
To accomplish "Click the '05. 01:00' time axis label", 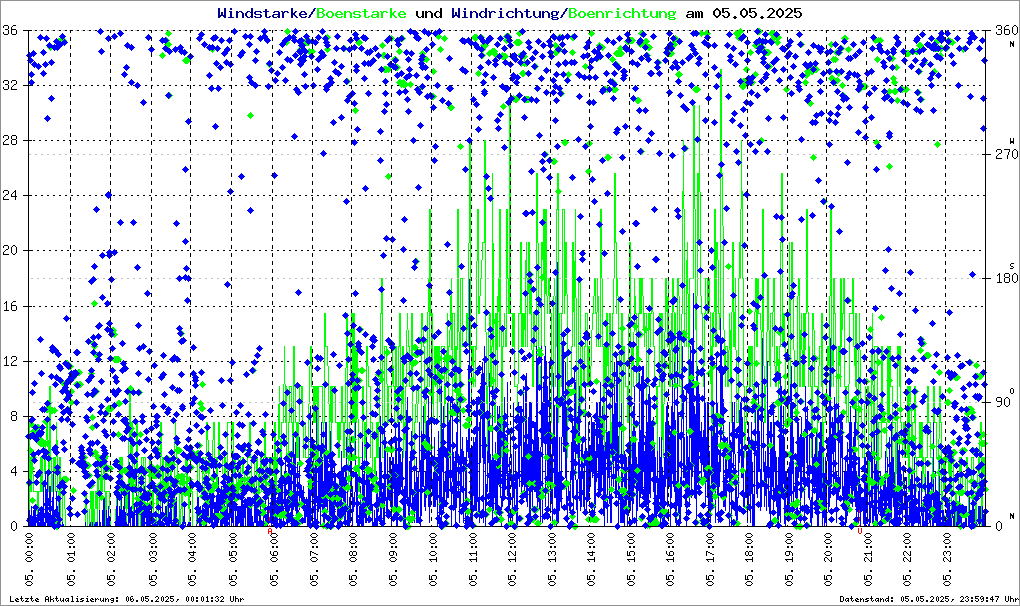I will [71, 558].
